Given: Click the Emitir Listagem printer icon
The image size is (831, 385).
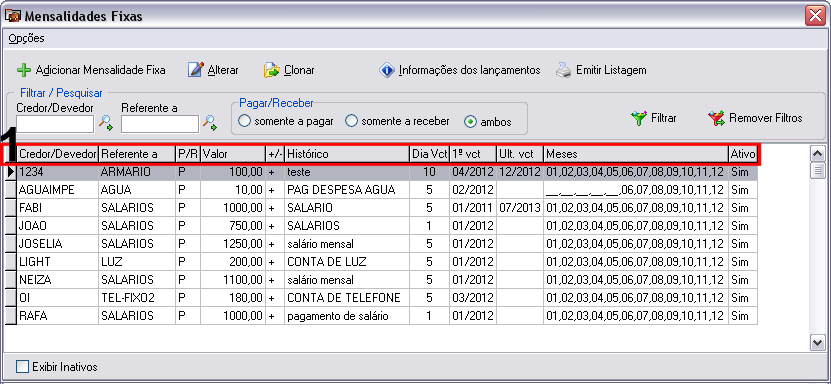Looking at the screenshot, I should pos(563,70).
